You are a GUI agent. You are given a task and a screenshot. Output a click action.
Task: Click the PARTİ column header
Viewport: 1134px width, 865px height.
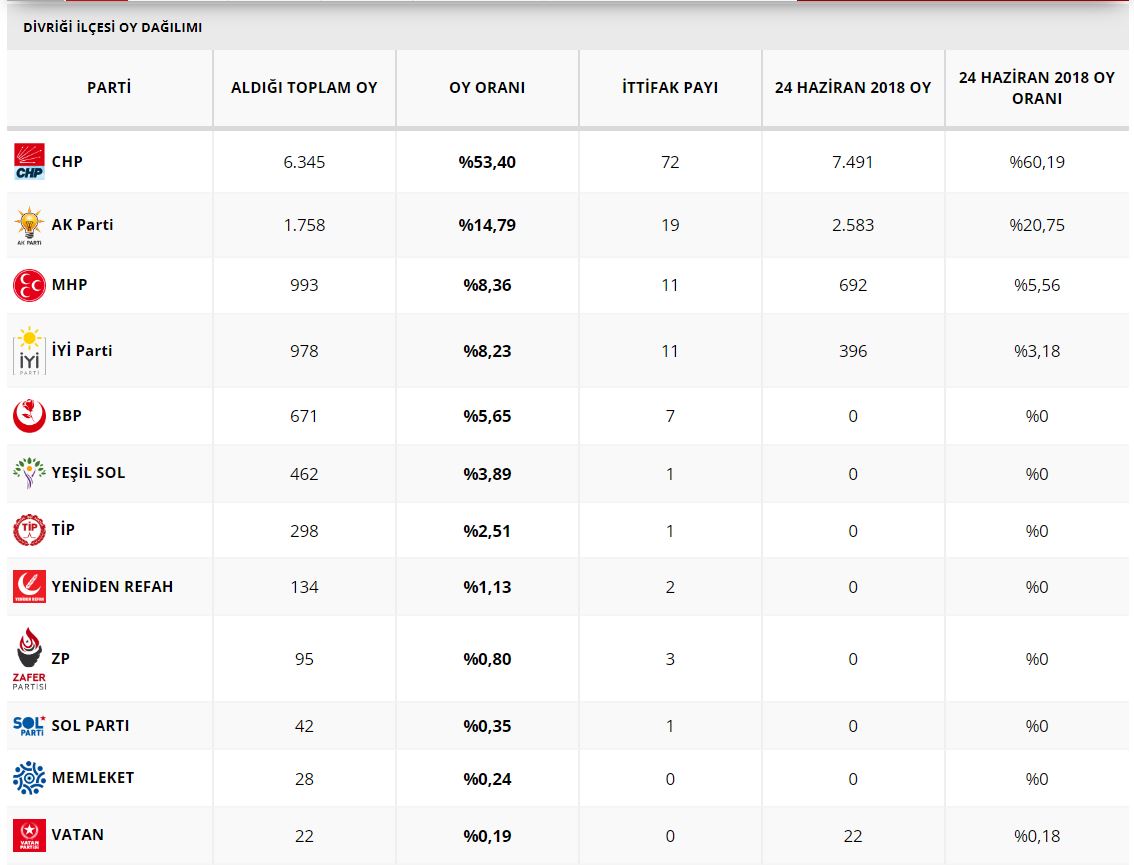(109, 88)
